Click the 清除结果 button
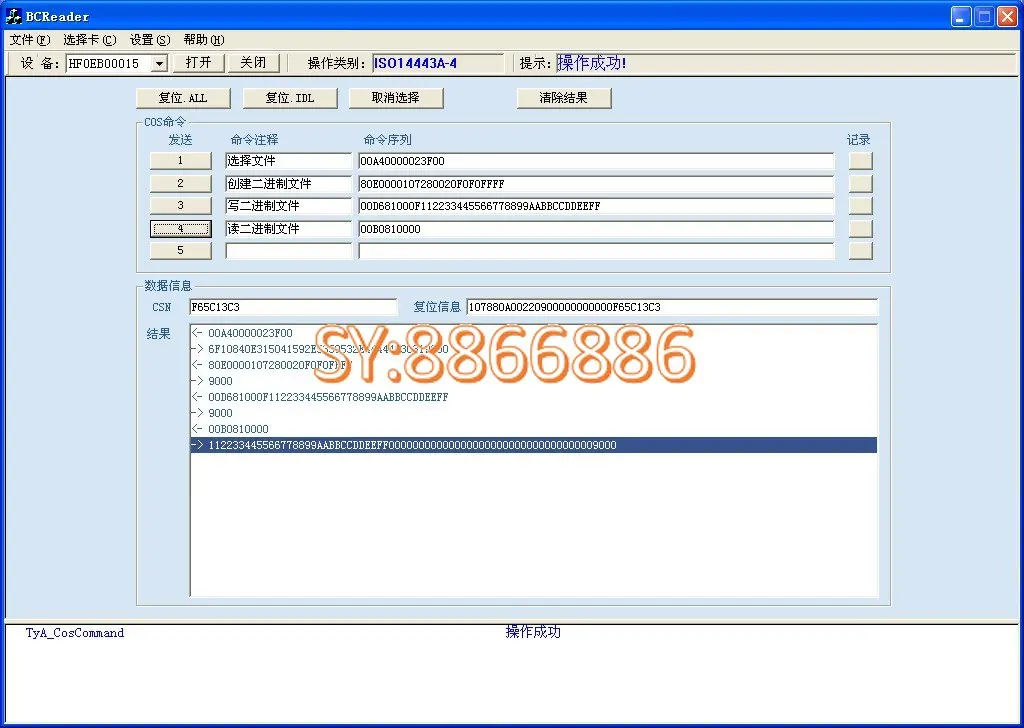This screenshot has width=1024, height=728. point(564,98)
